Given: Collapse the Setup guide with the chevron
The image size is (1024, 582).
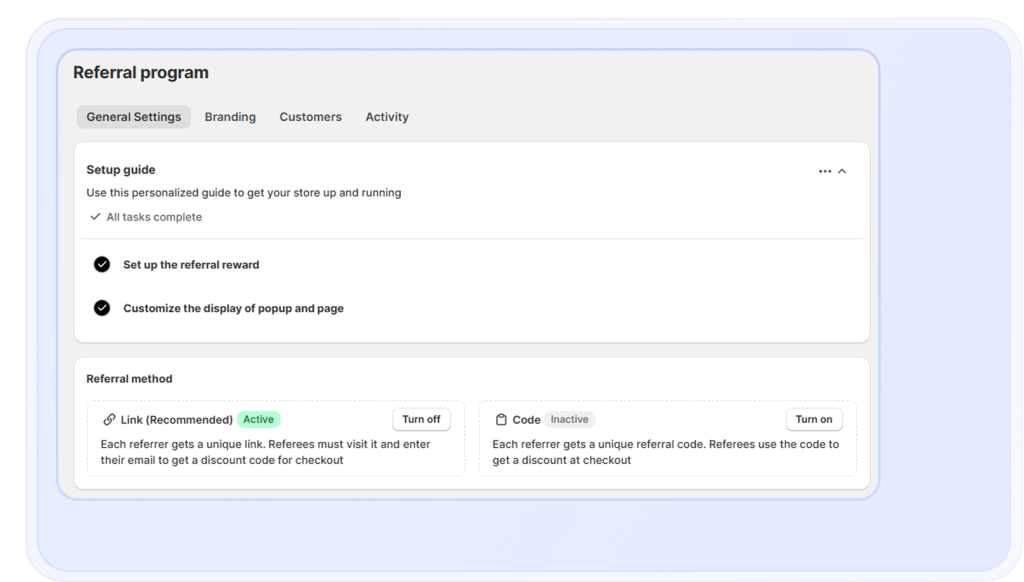Looking at the screenshot, I should [843, 170].
